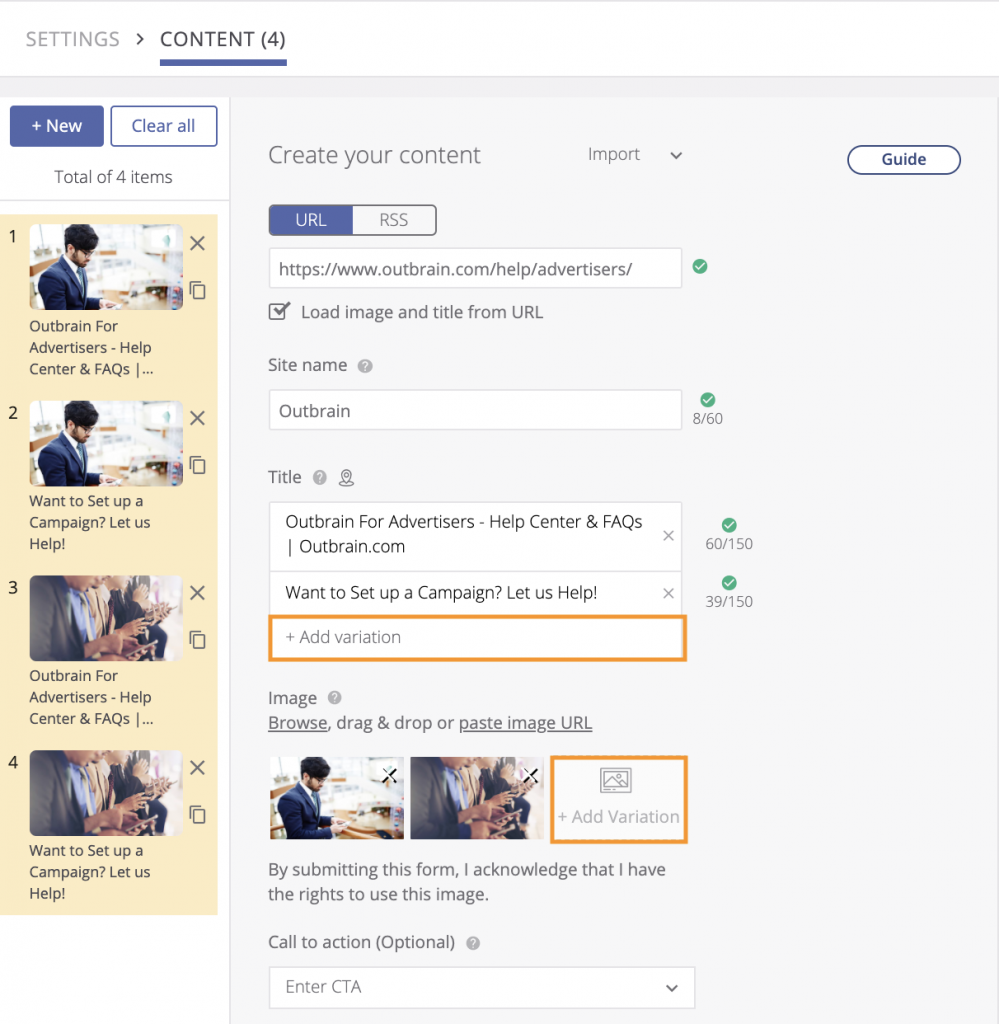Click the help icon next to Site name

(x=365, y=366)
